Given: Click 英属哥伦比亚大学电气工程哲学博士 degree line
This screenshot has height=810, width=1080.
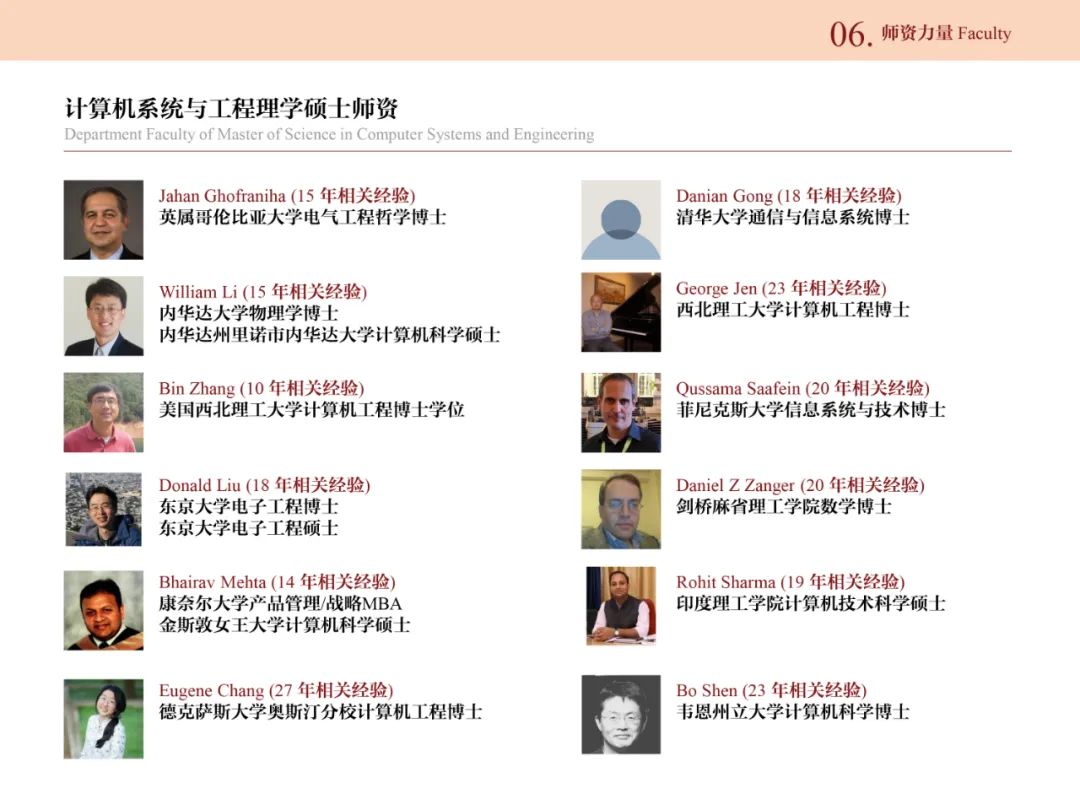Looking at the screenshot, I should click(302, 218).
